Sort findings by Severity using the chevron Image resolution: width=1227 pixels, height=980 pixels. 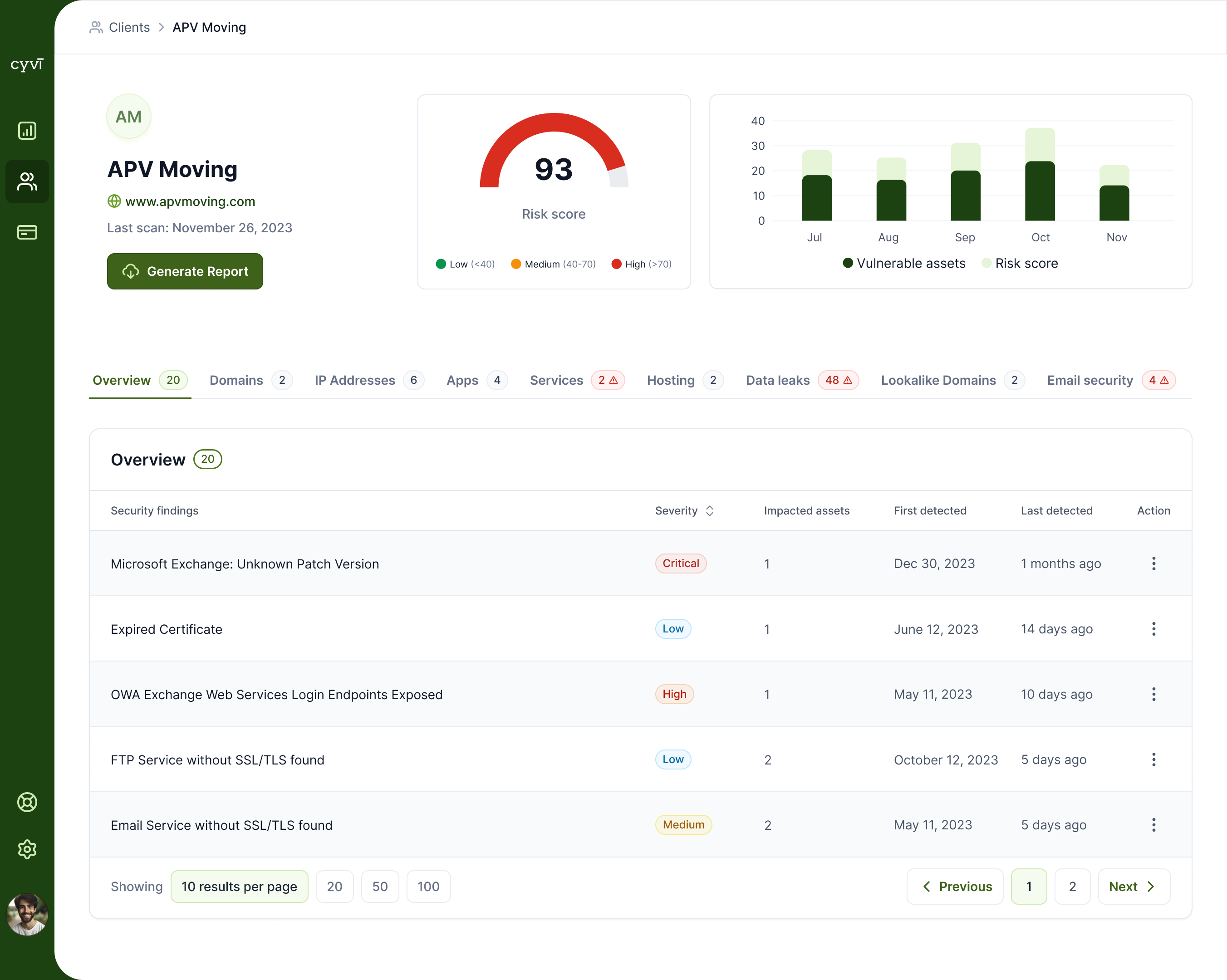[x=709, y=510]
